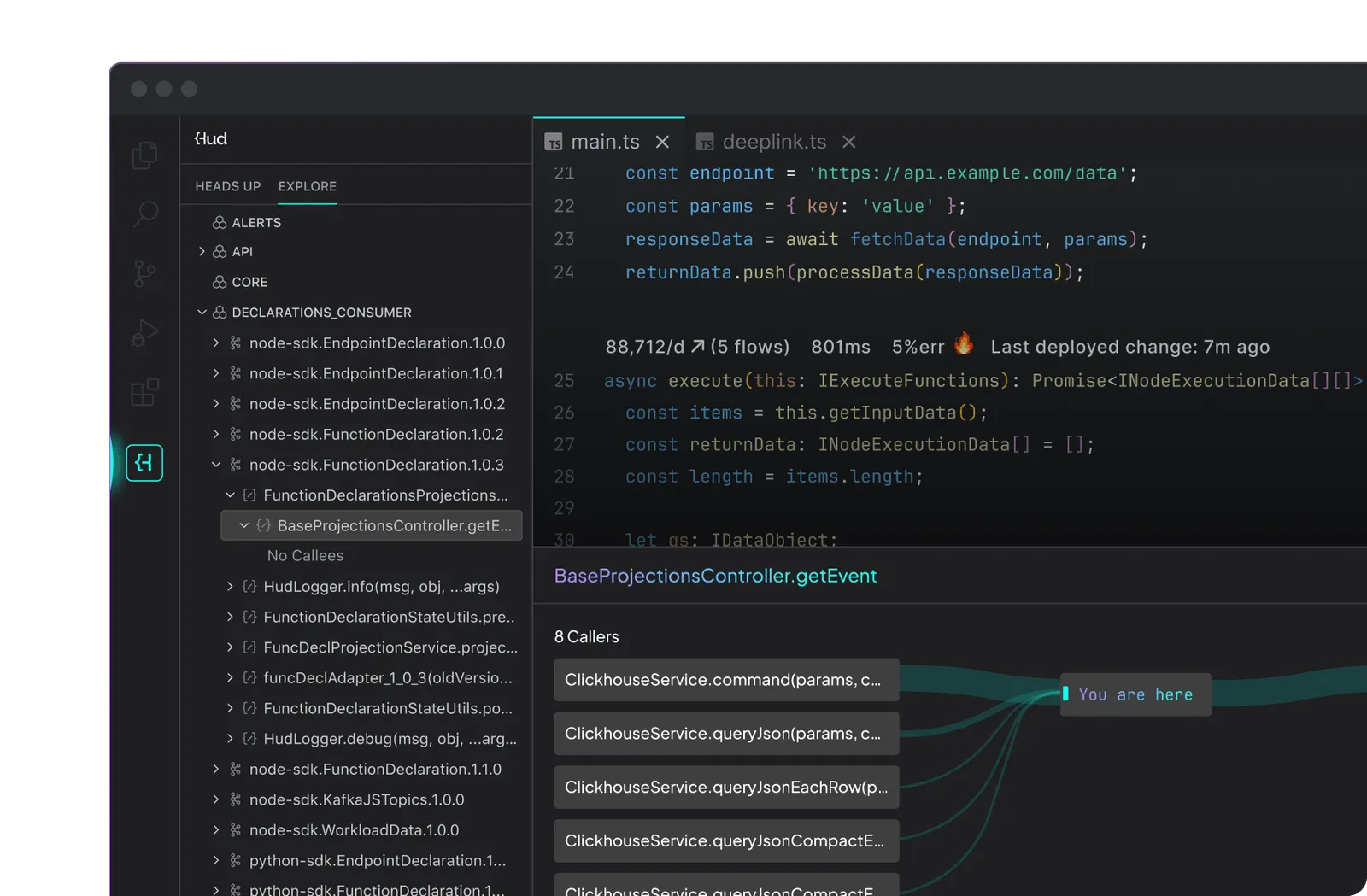Open caller ClickhouseService.command(params, c...
This screenshot has height=896, width=1367.
(725, 680)
